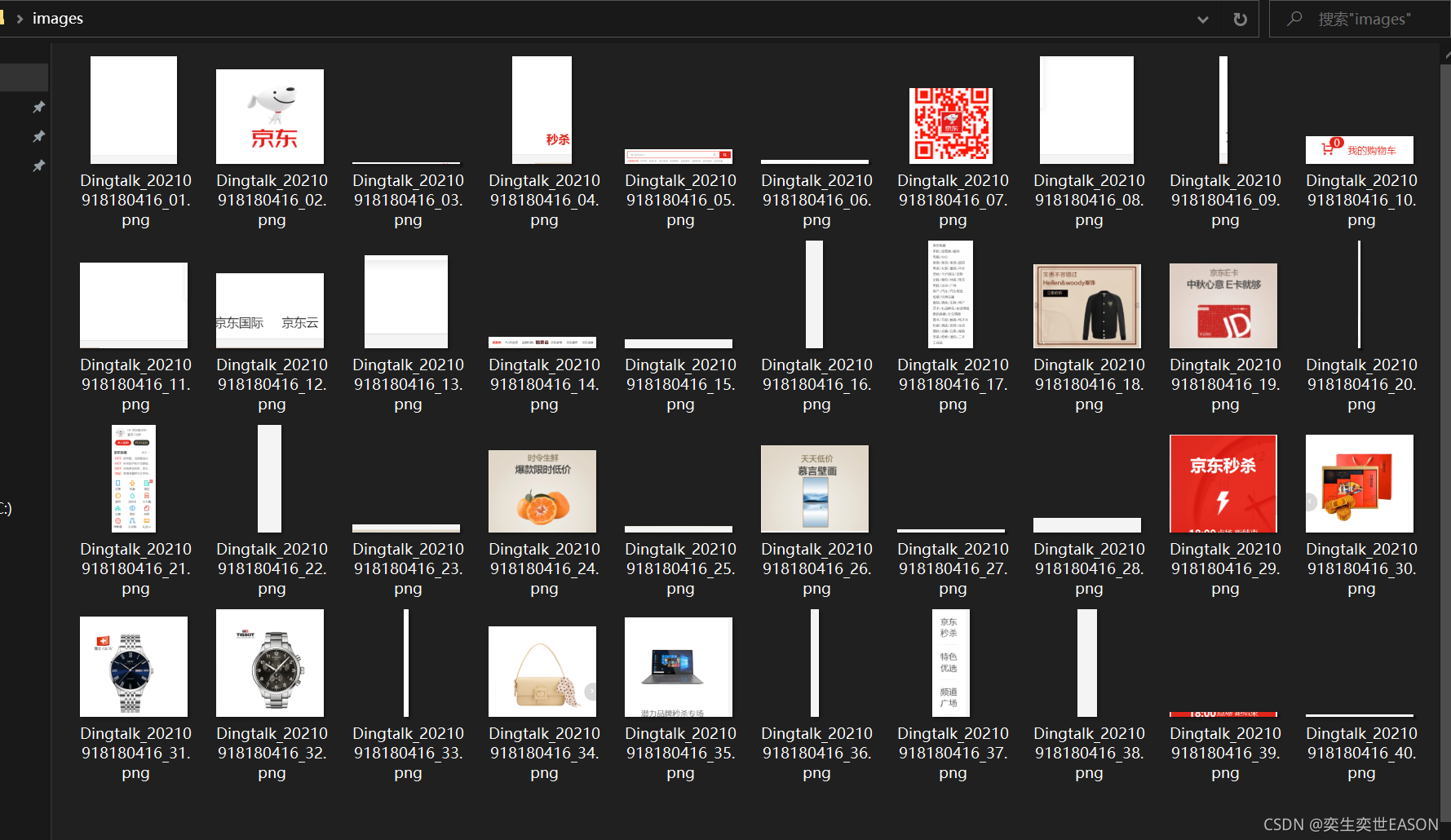Screen dimensions: 1451x840
Task: Click file name Dingtalk_20210918180416_01.png
Action: [x=135, y=200]
